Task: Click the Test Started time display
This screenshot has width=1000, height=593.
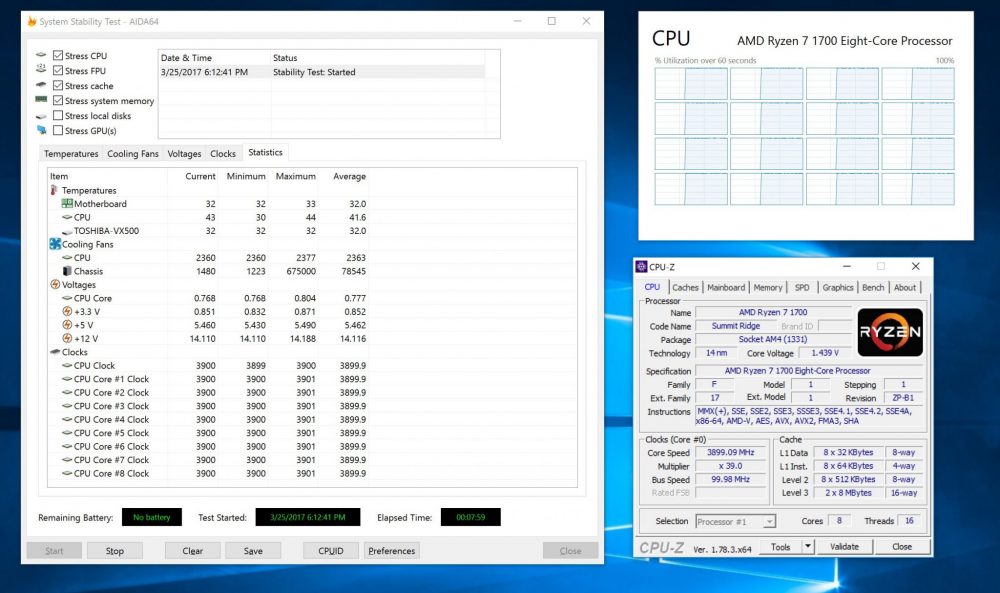Action: point(307,517)
